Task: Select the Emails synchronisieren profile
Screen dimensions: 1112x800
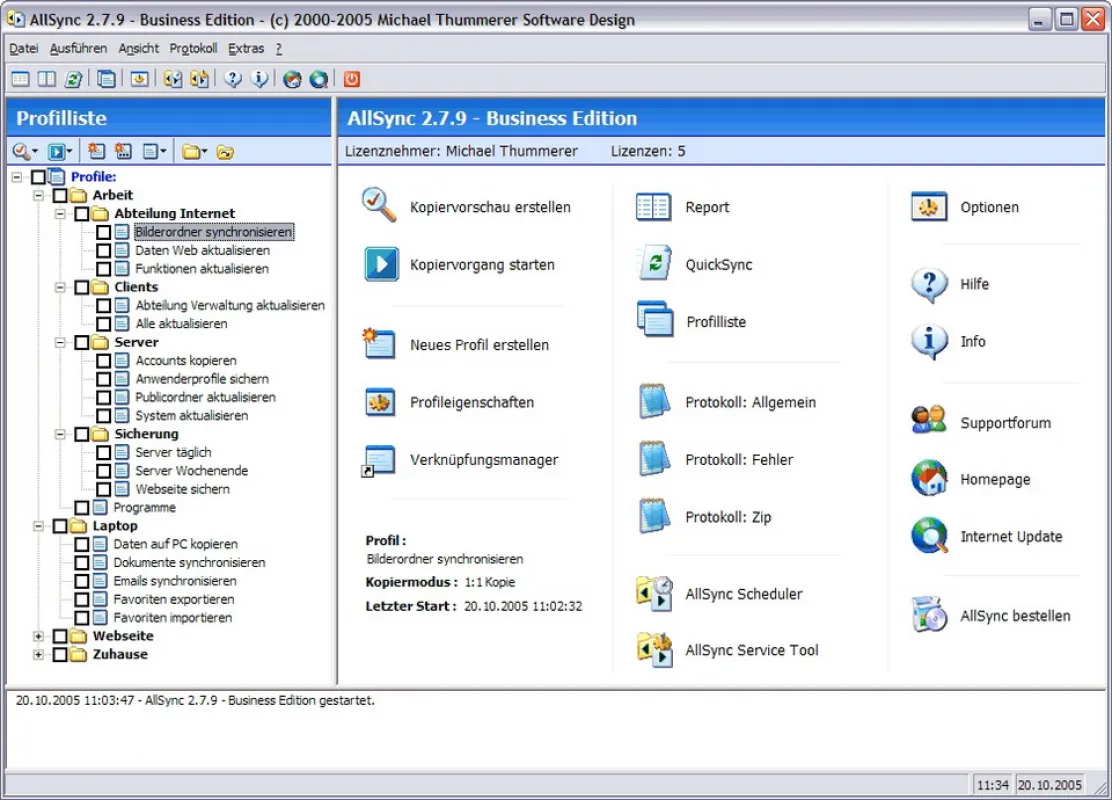Action: click(x=174, y=581)
